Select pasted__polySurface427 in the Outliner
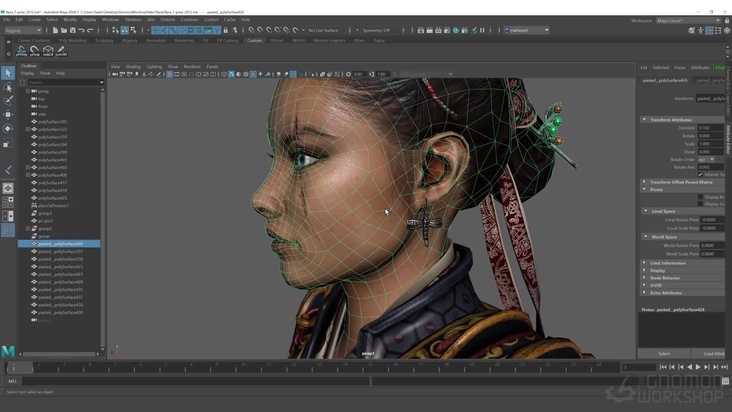Image resolution: width=732 pixels, height=412 pixels. (59, 274)
